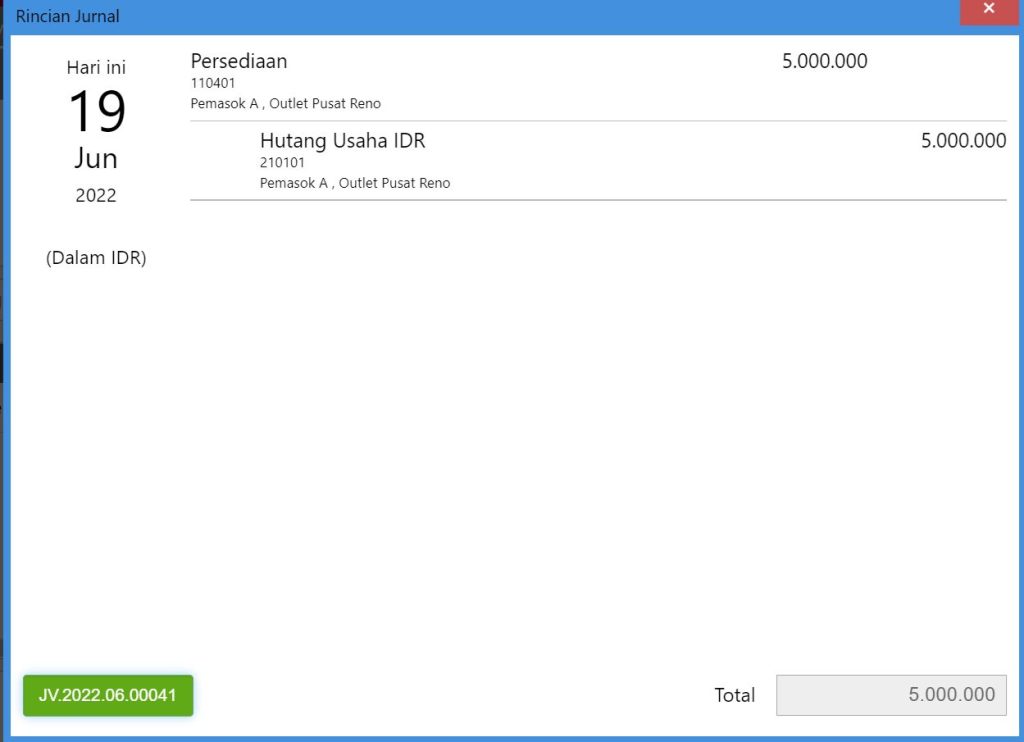Click the Persediaan debit amount 5.000.000
Viewport: 1024px width, 742px height.
click(824, 61)
